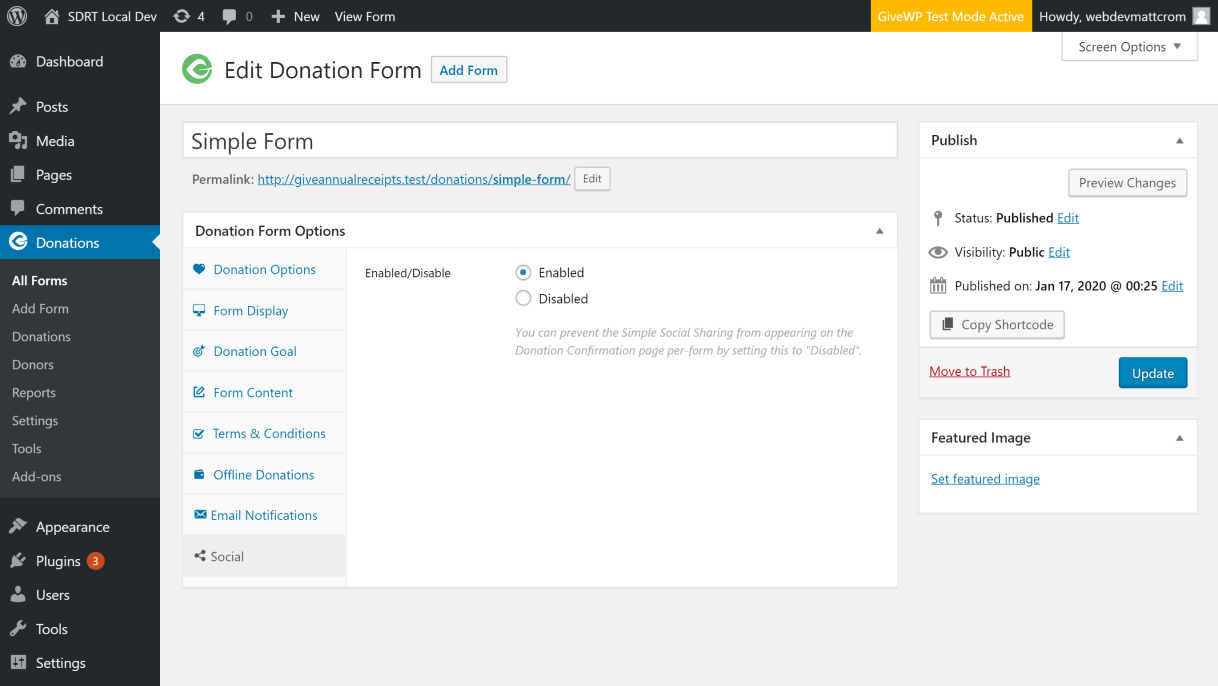Viewport: 1218px width, 686px height.
Task: Click the user avatar in admin bar
Action: [x=1201, y=16]
